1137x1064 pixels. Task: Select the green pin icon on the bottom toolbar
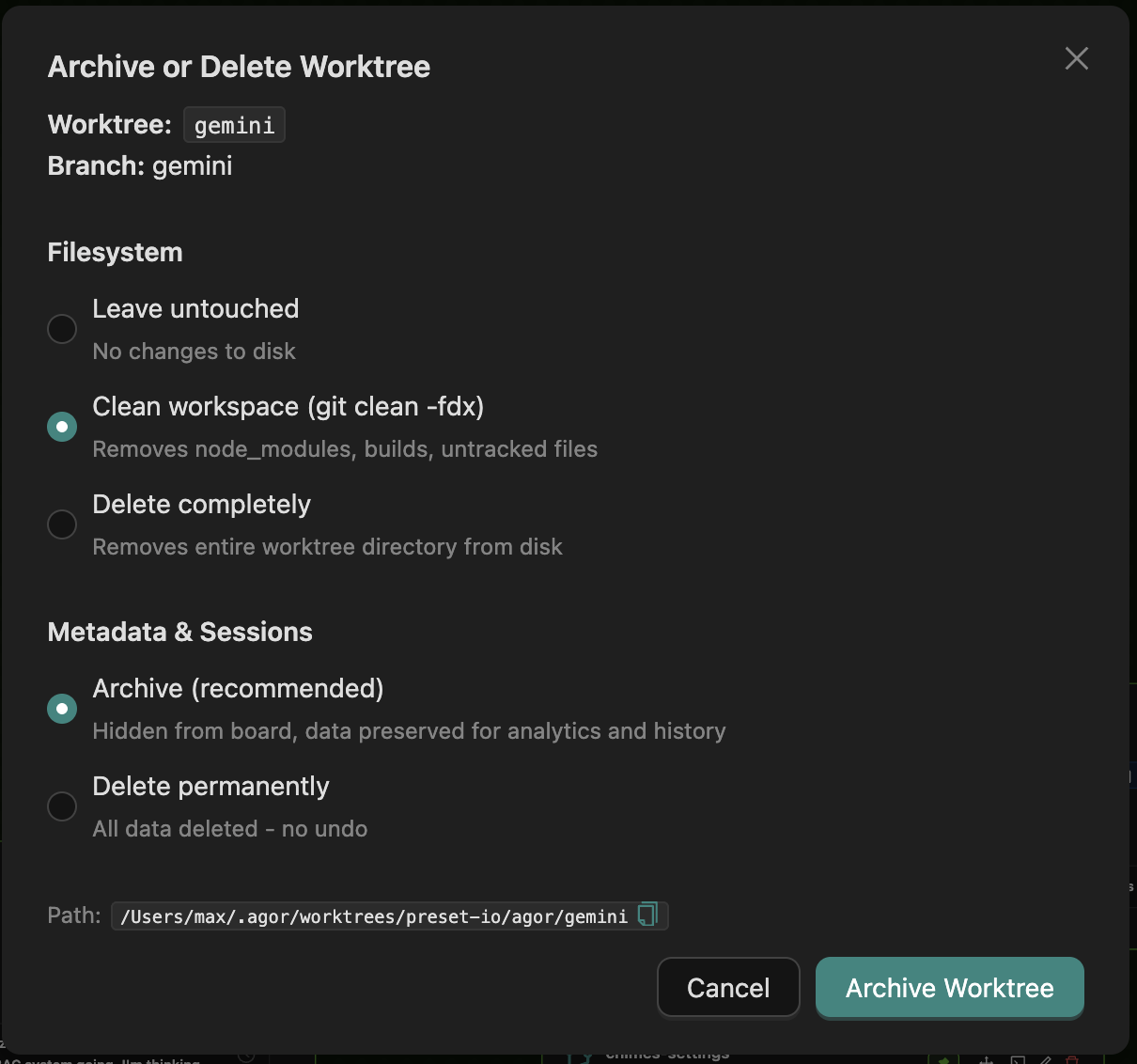943,1060
